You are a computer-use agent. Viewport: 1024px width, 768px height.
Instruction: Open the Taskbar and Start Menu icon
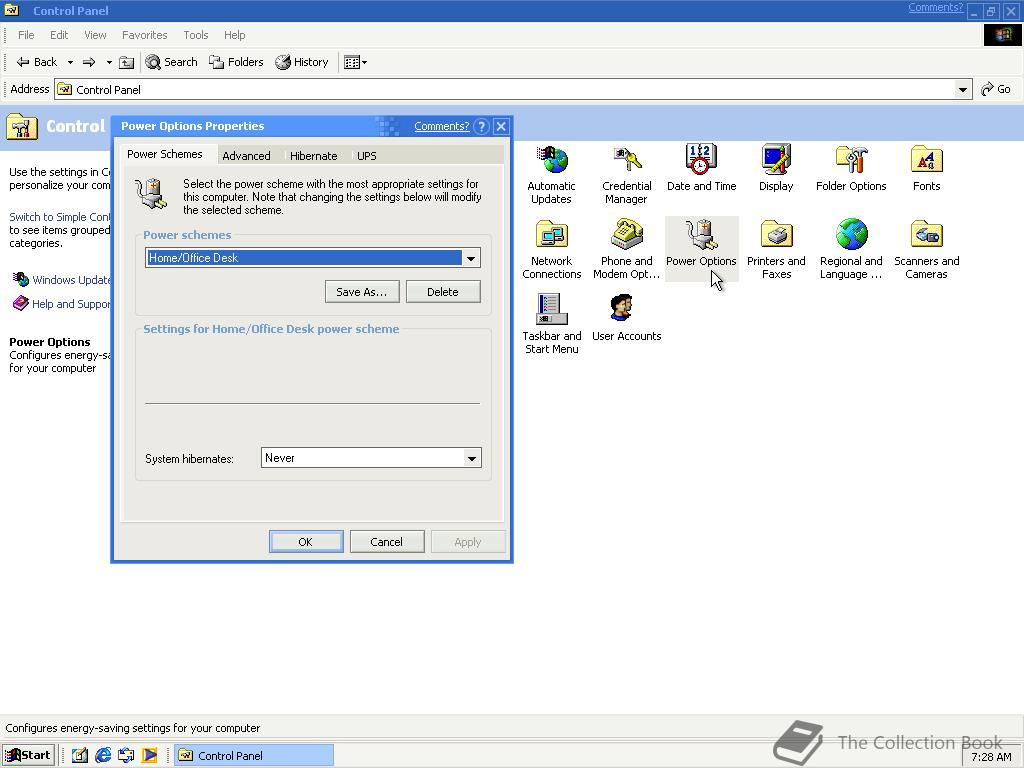(551, 324)
